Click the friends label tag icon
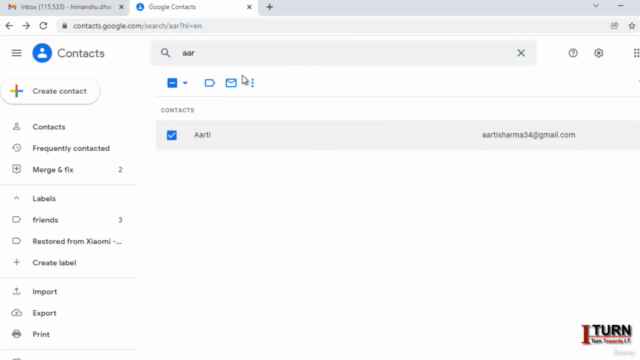Viewport: 640px width, 360px height. point(16,220)
